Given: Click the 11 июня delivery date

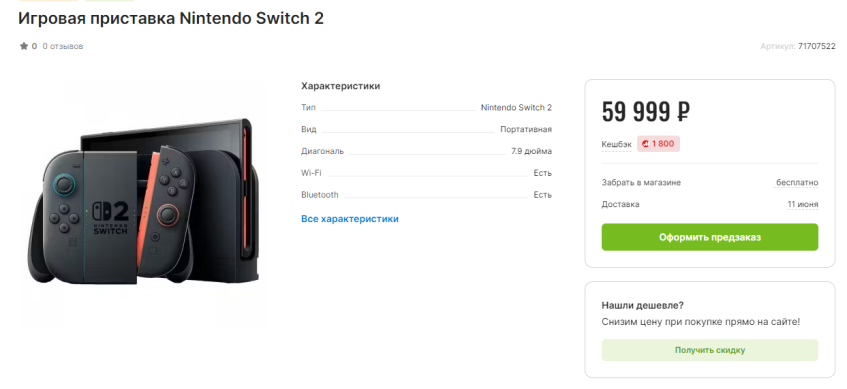Looking at the screenshot, I should pyautogui.click(x=803, y=204).
